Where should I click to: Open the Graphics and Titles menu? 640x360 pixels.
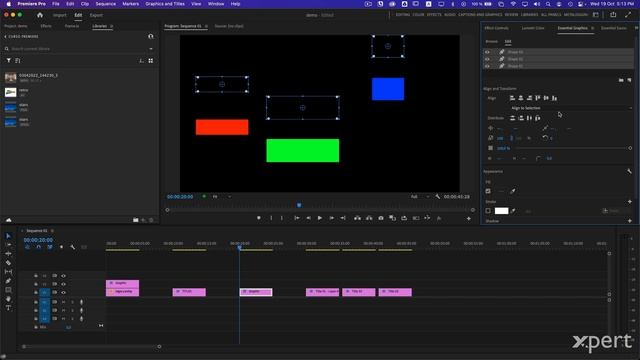pos(165,4)
